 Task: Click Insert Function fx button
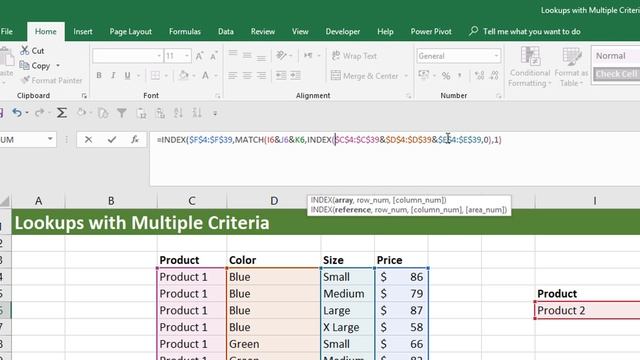[x=135, y=140]
